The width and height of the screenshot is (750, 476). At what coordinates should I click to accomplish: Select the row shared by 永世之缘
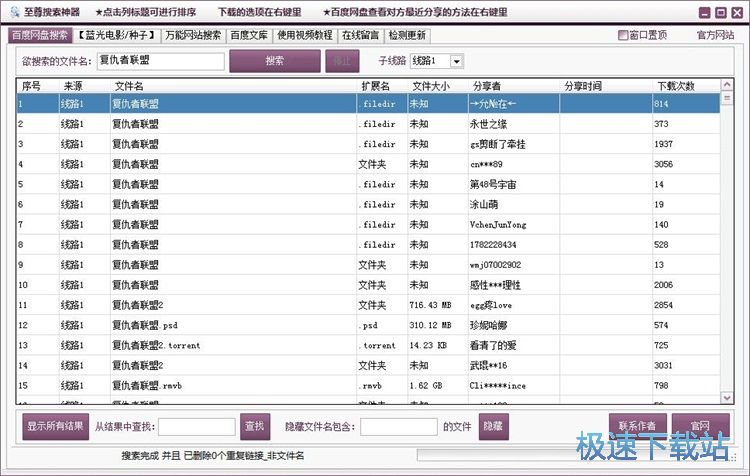pos(368,124)
